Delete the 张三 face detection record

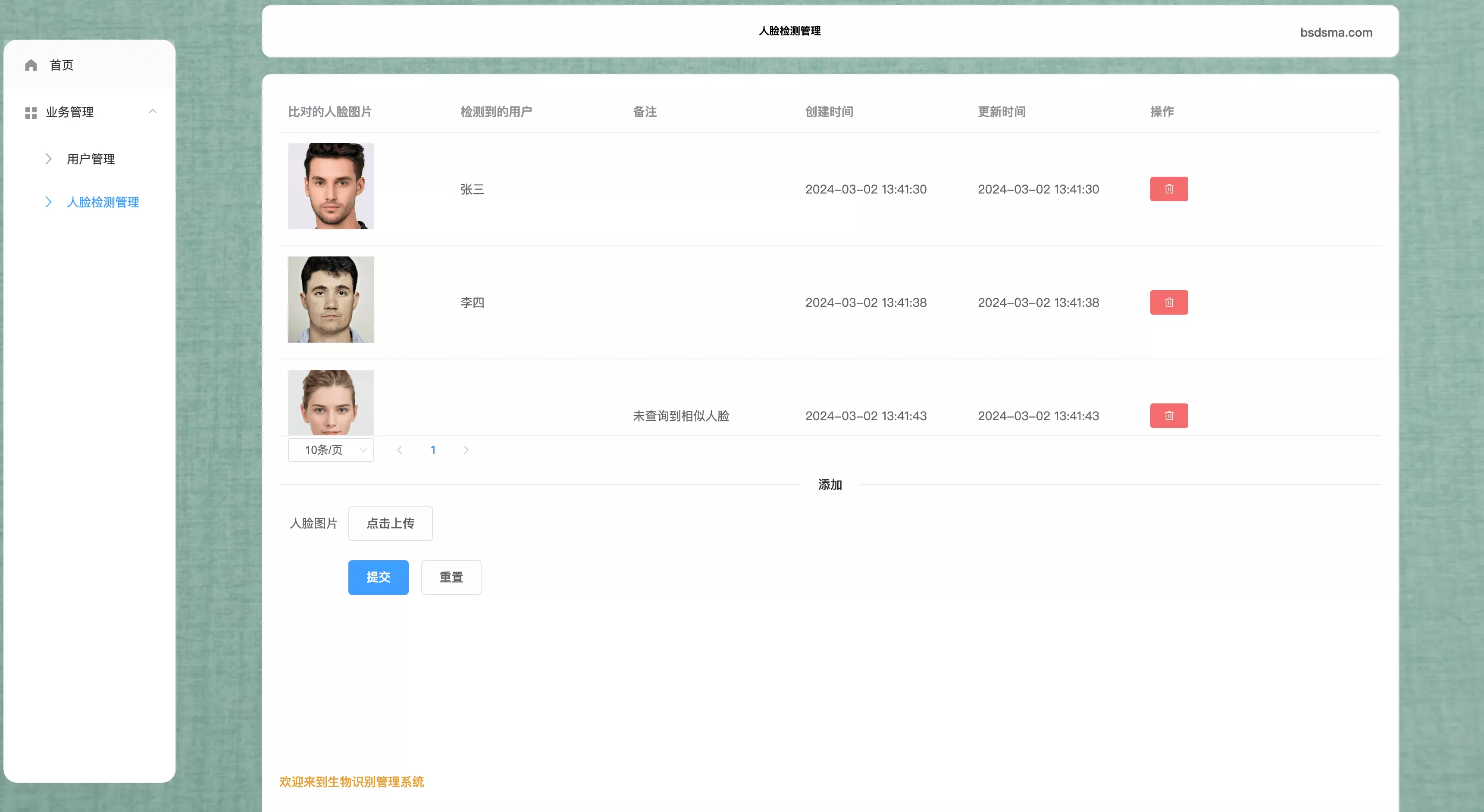pyautogui.click(x=1168, y=189)
